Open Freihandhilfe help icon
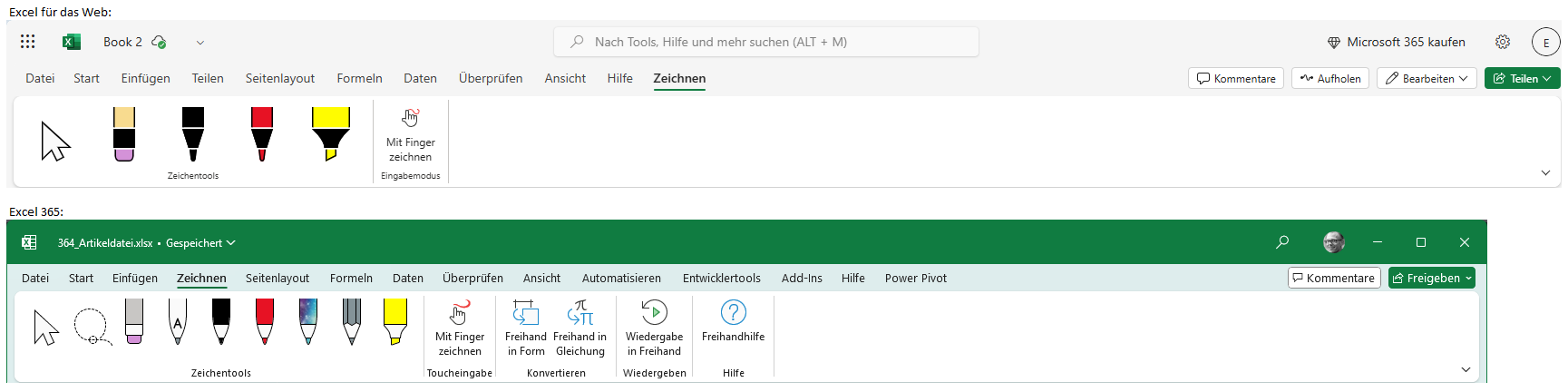Viewport: 1568px width, 392px height. click(x=733, y=322)
